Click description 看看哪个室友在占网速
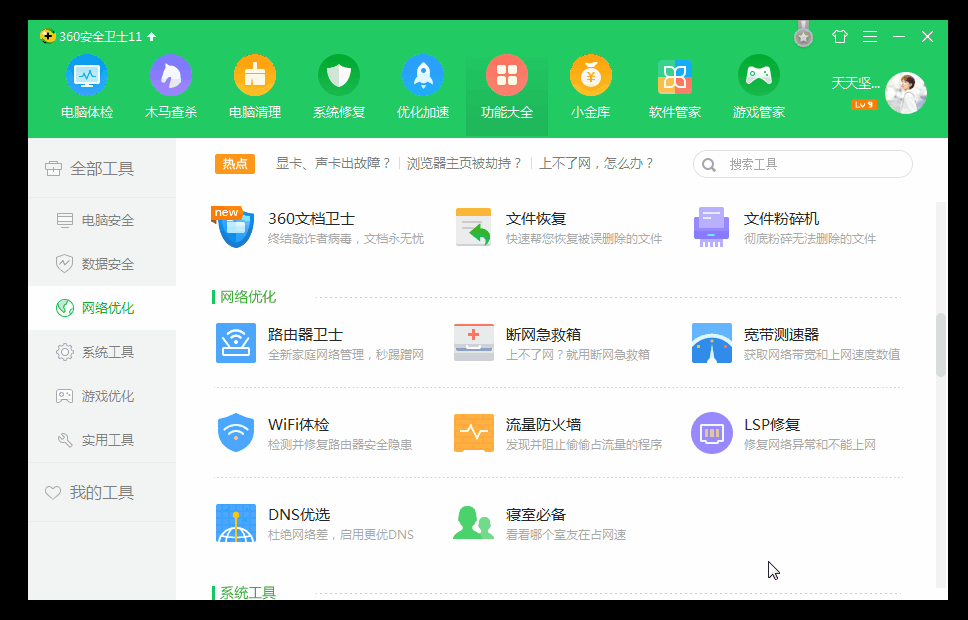This screenshot has width=968, height=620. coord(565,535)
